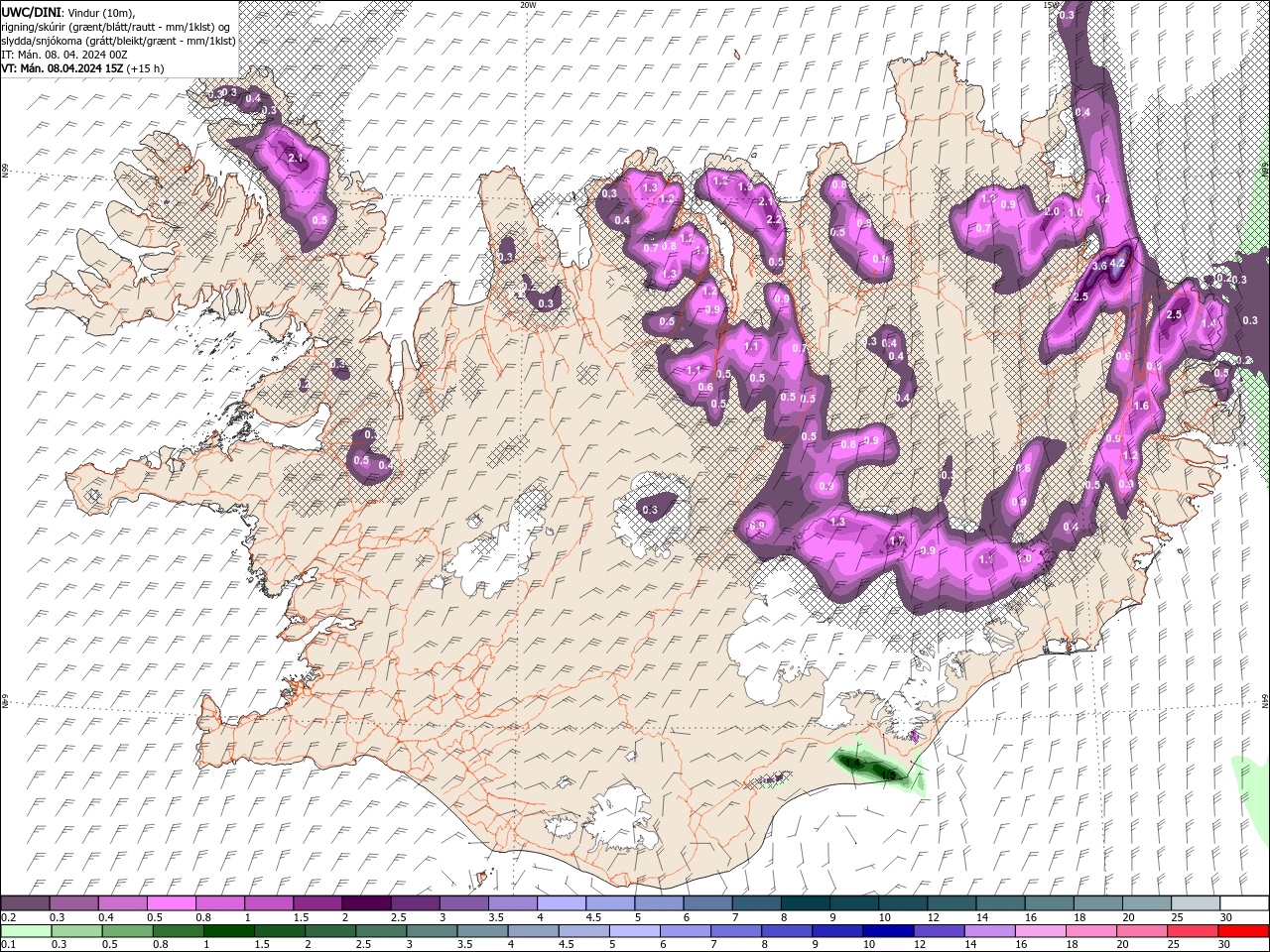1270x952 pixels.
Task: Pick the darkest purple snow swatch labeled 2
Action: point(365,903)
